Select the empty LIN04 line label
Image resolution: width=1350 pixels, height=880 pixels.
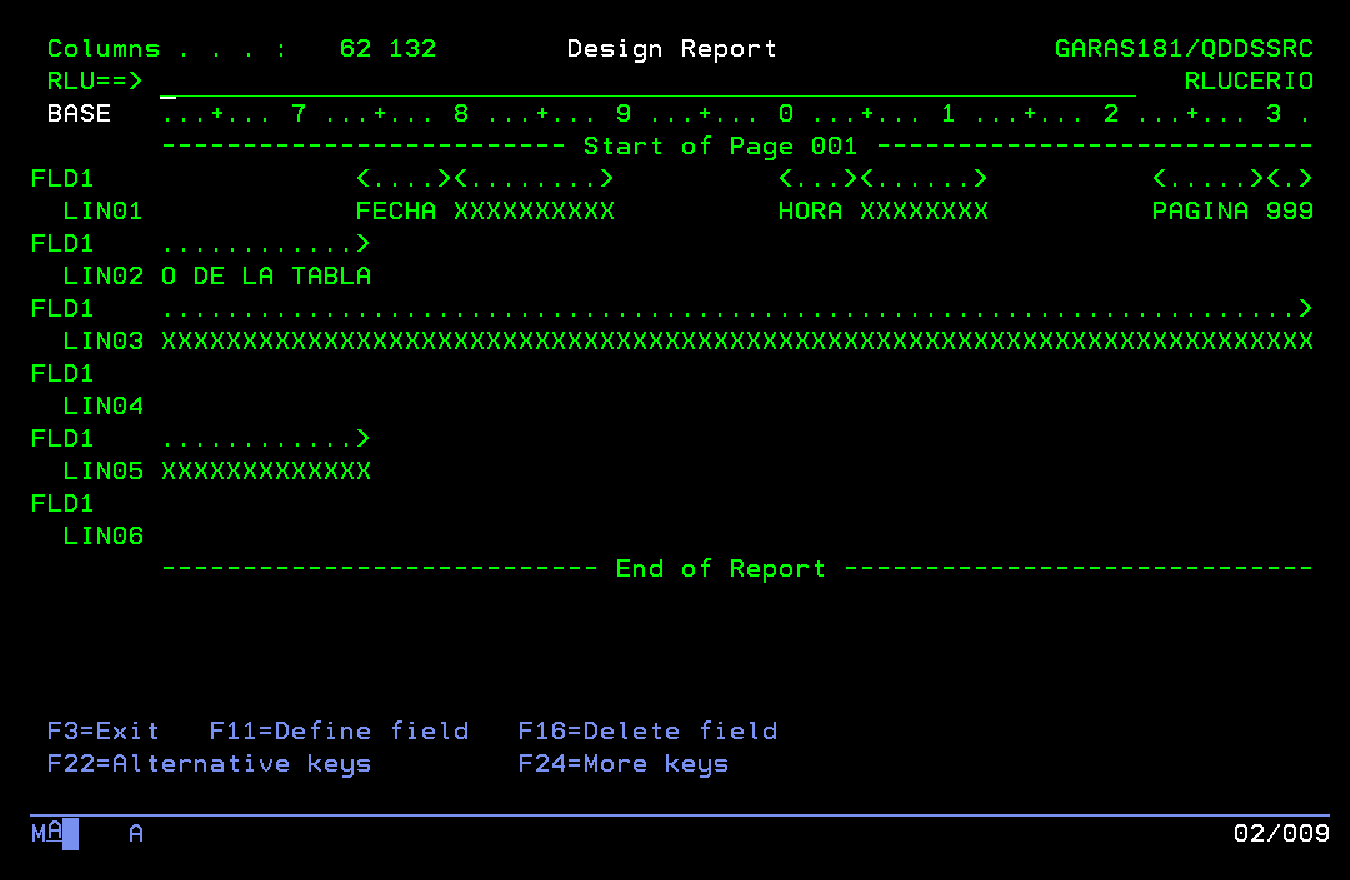(x=103, y=406)
